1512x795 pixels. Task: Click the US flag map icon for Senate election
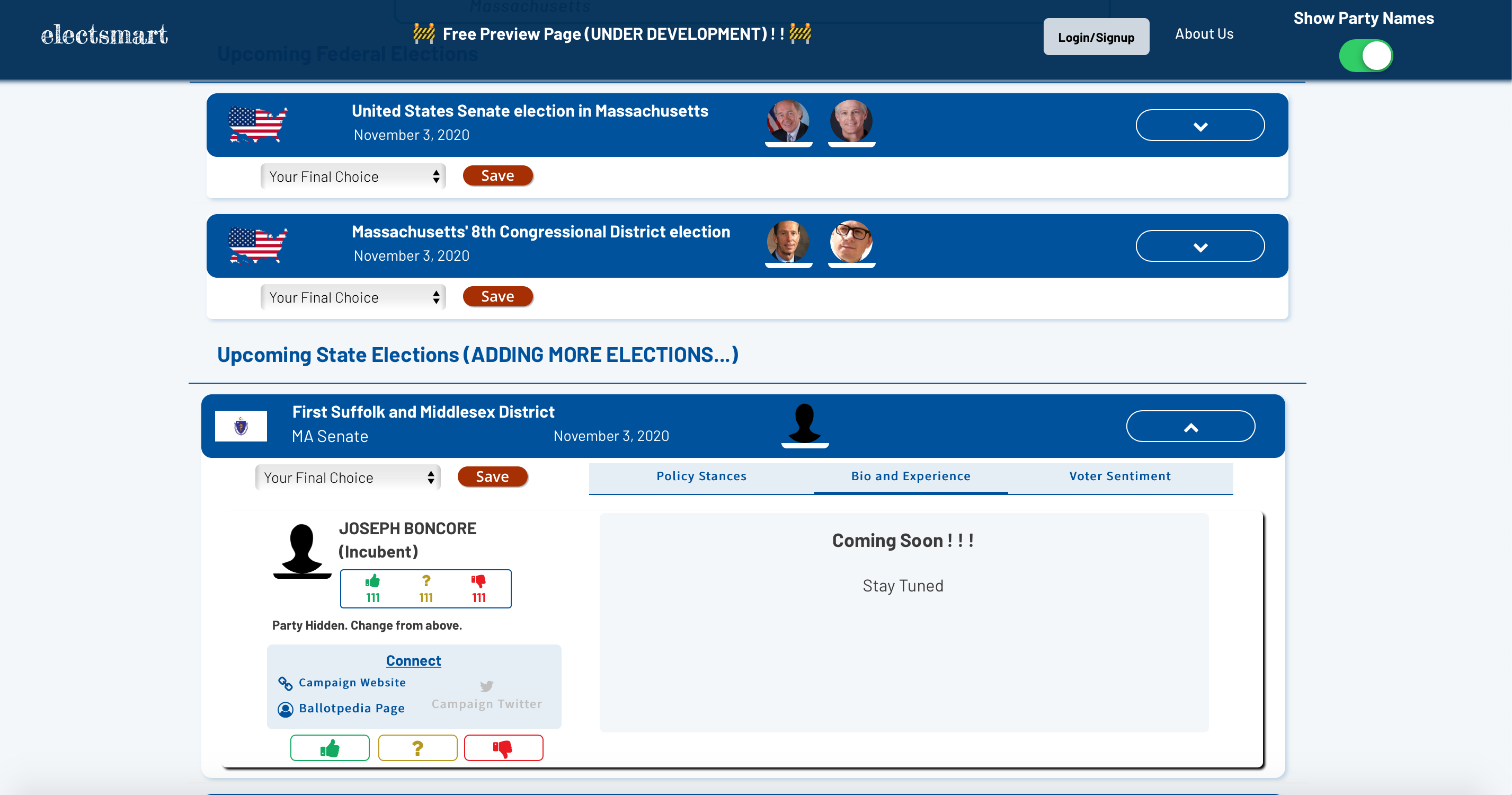(x=257, y=125)
